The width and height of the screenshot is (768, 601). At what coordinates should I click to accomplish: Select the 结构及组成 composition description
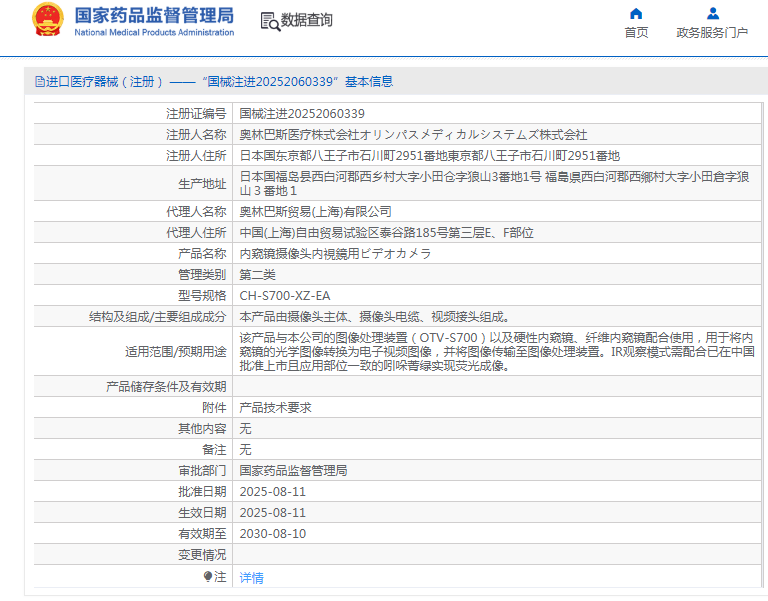click(375, 317)
